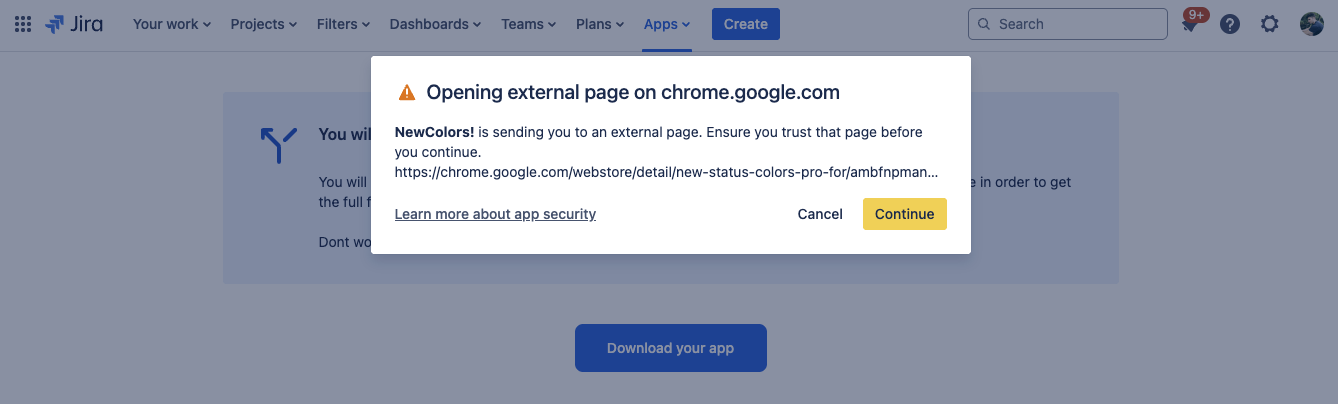Click the user profile avatar
The width and height of the screenshot is (1338, 404).
(x=1311, y=24)
